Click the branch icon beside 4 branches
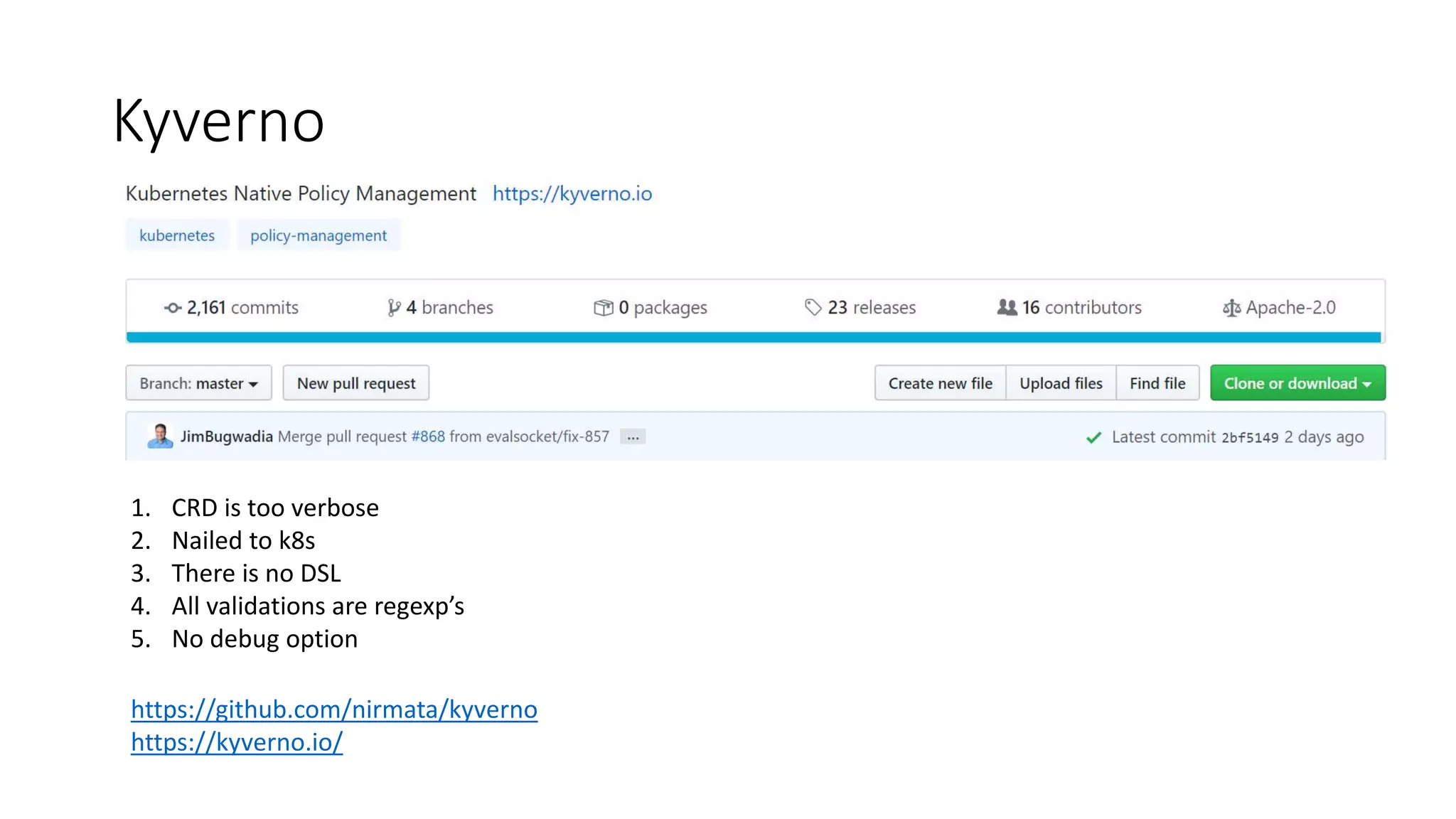1456x819 pixels. (394, 308)
